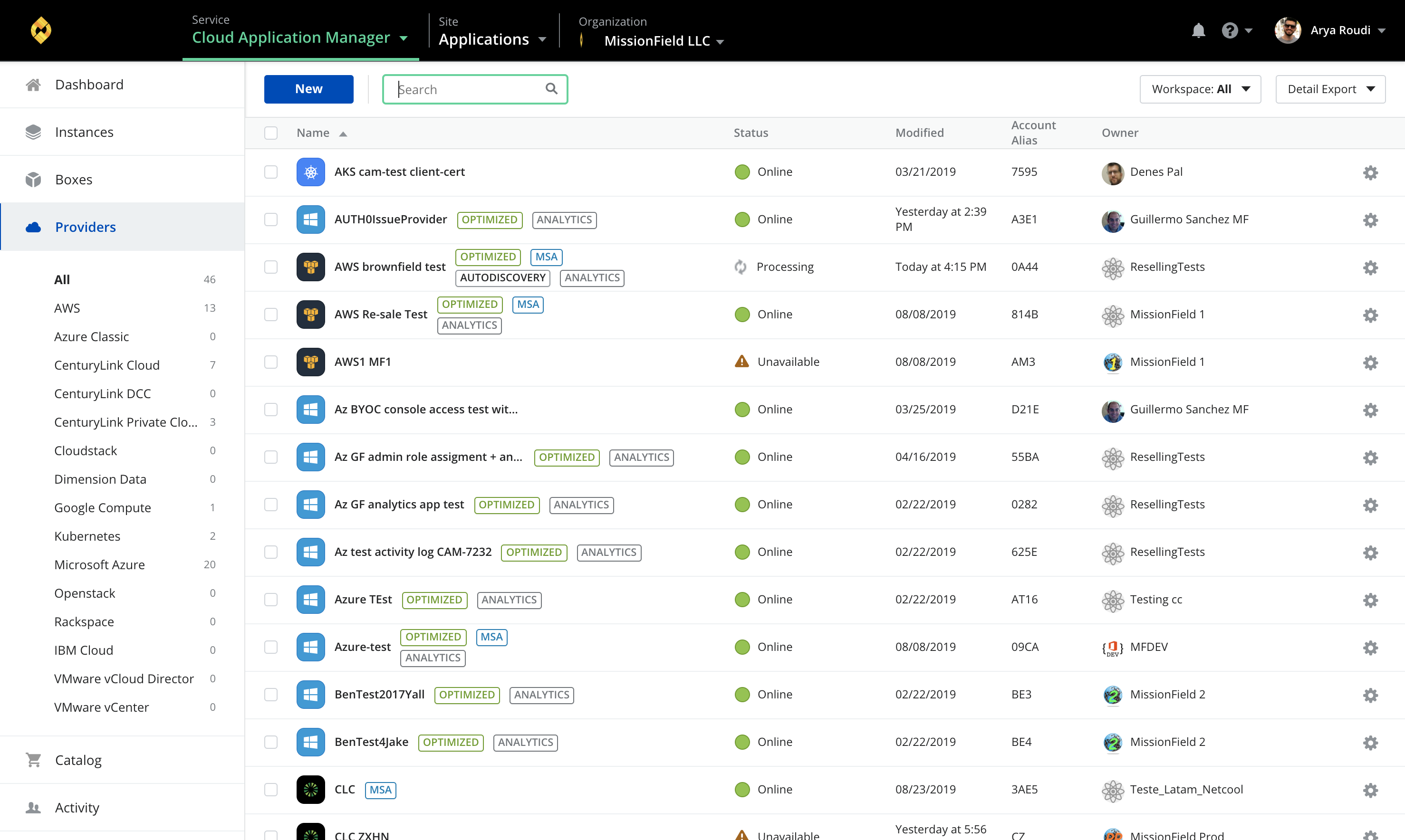Click unavailable warning icon for AWS1 MF1
Screen dimensions: 1405x840
[x=741, y=362]
